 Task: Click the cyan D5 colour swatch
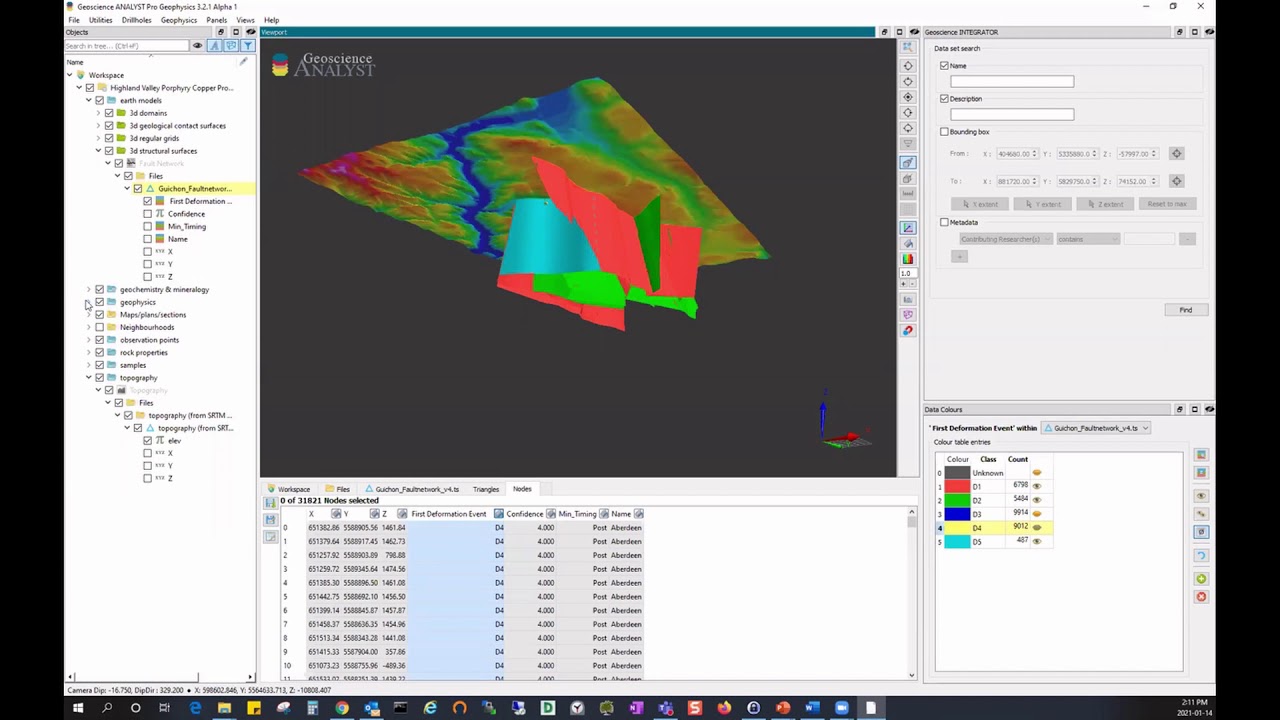(x=957, y=541)
